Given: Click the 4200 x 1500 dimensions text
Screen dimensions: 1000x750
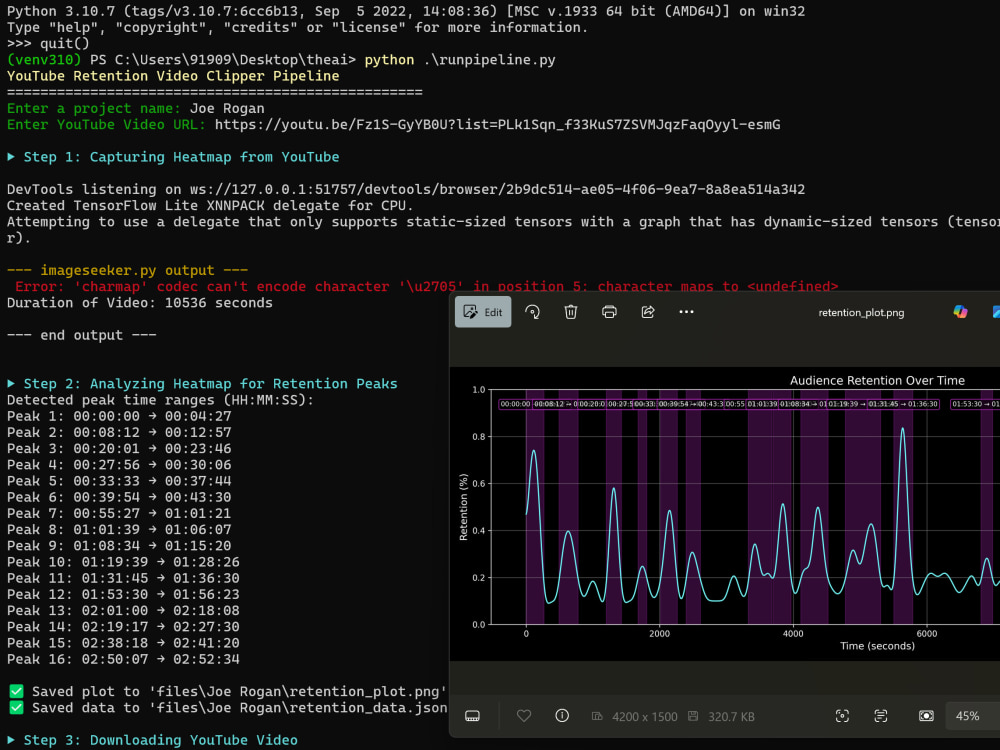Looking at the screenshot, I should 645,717.
